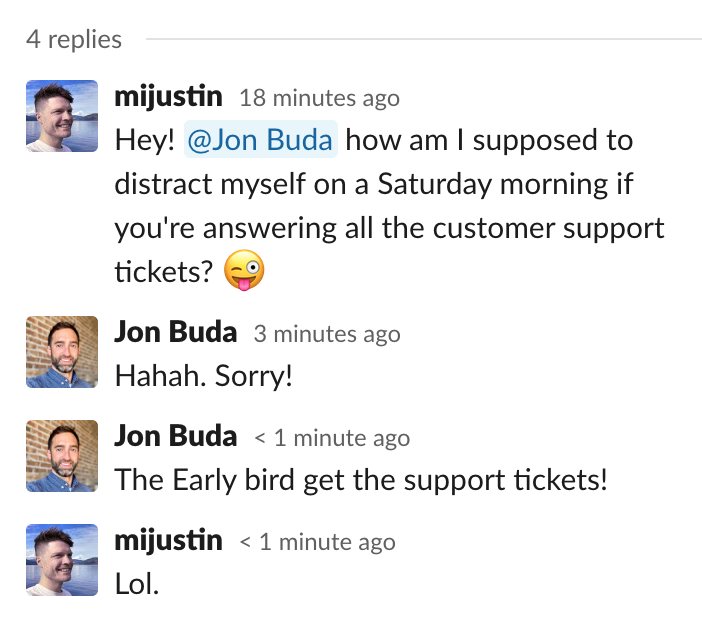Click the @Jon Buda mention
Viewport: 702px width, 632px height.
[x=261, y=140]
